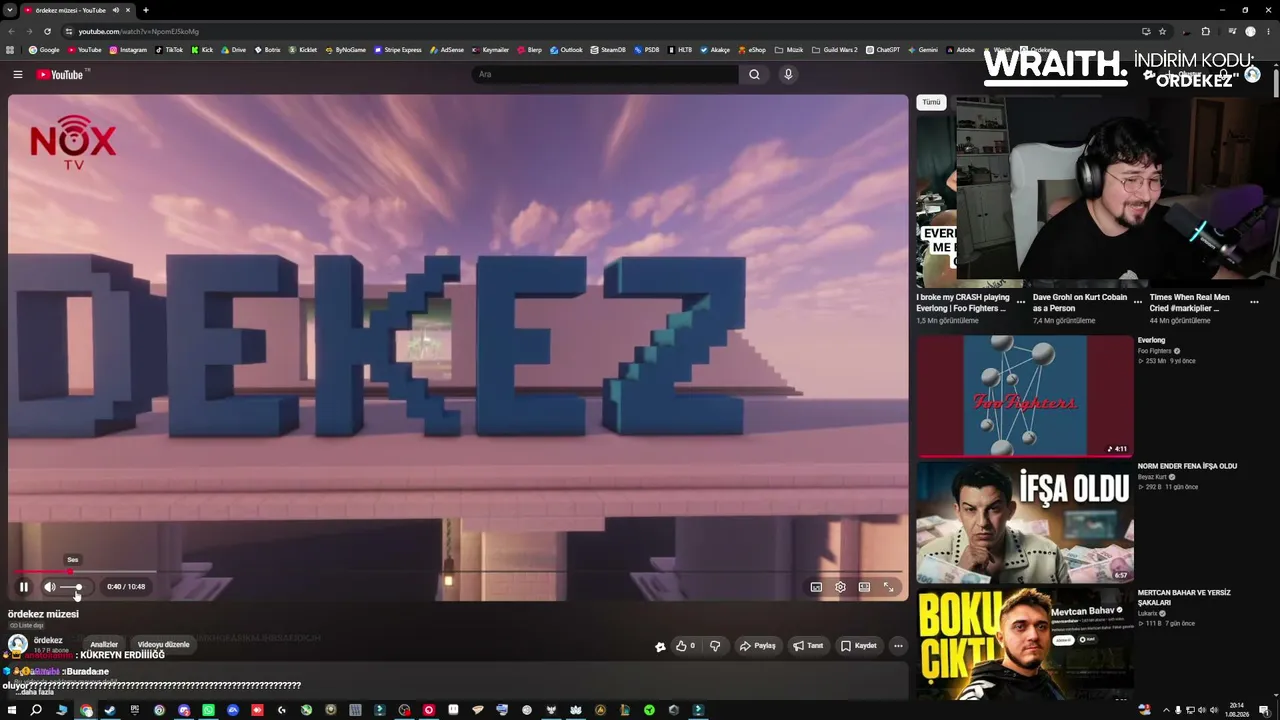Open the TikTok bookmark
This screenshot has height=720, width=1280.
[169, 50]
